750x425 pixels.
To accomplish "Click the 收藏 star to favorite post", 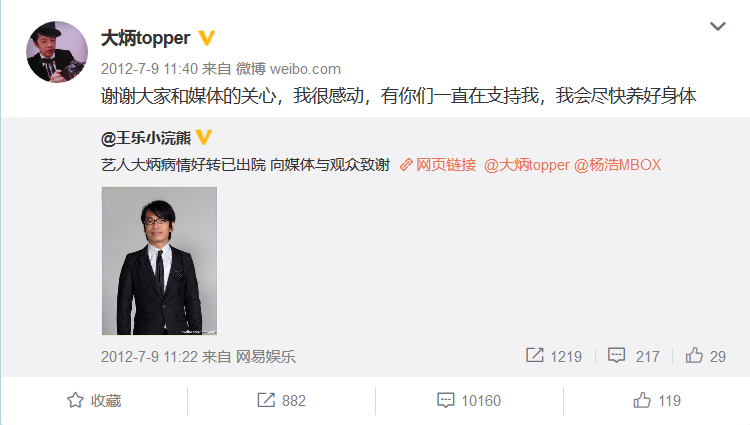I will 94,400.
